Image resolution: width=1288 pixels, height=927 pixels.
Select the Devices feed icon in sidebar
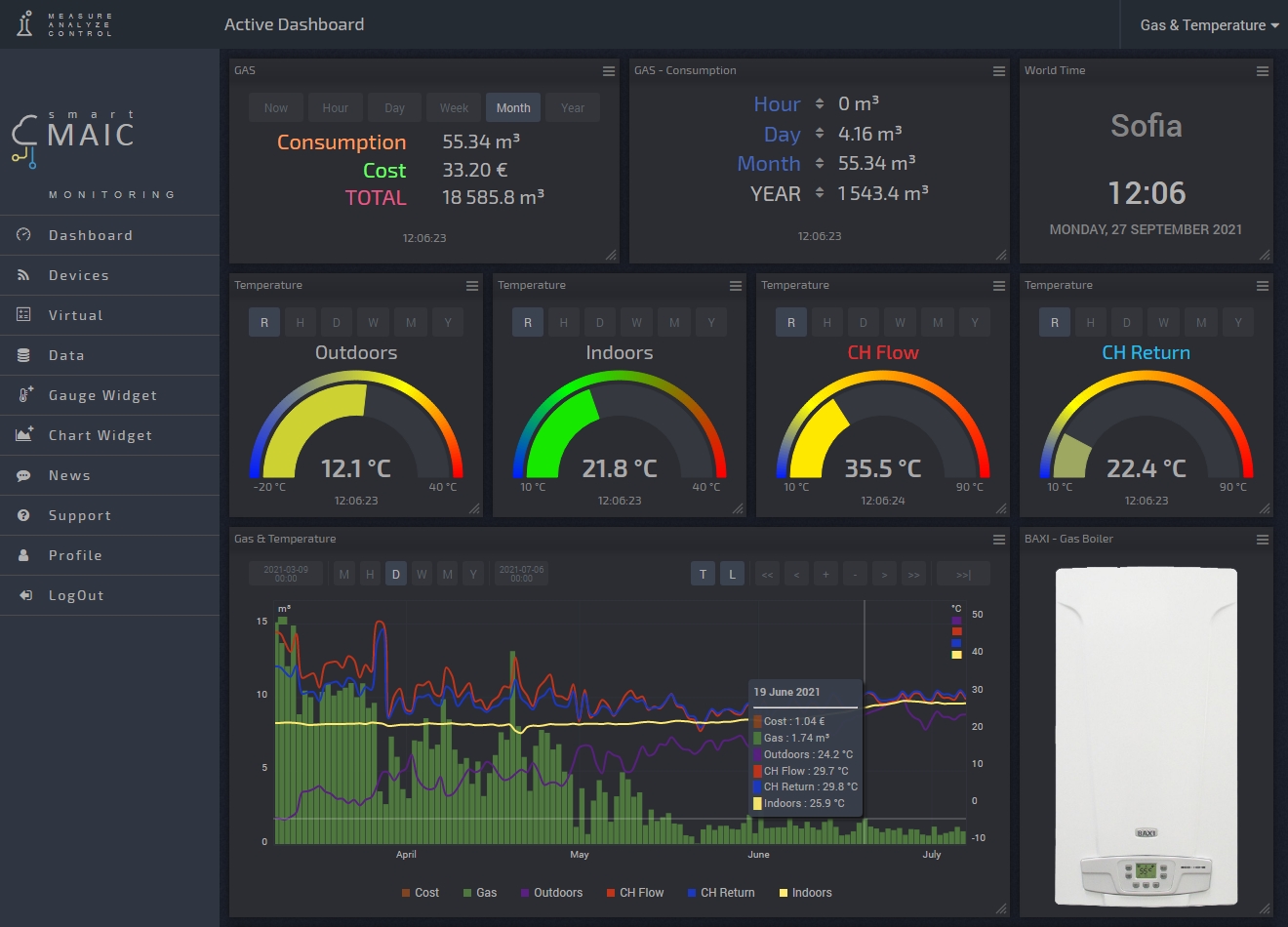(23, 274)
